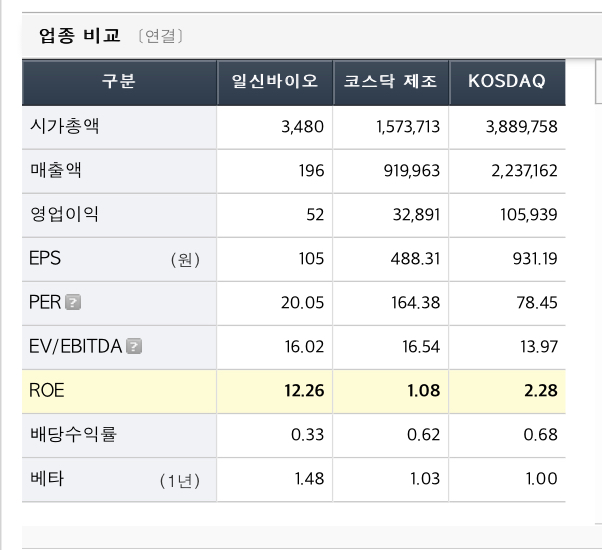Select dividend yield value 0.33

tap(308, 435)
